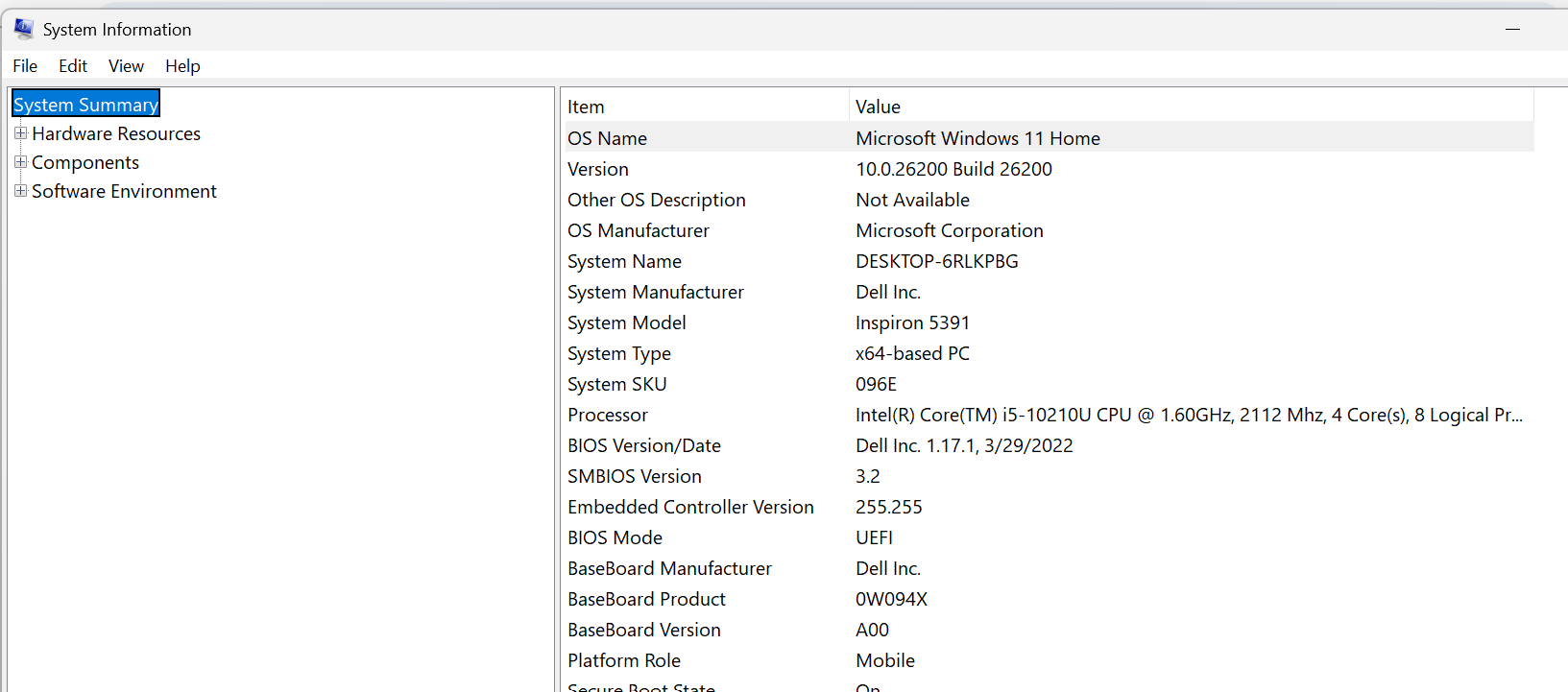The width and height of the screenshot is (1568, 692).
Task: Select the BaseBoard Version row
Action: point(1048,630)
